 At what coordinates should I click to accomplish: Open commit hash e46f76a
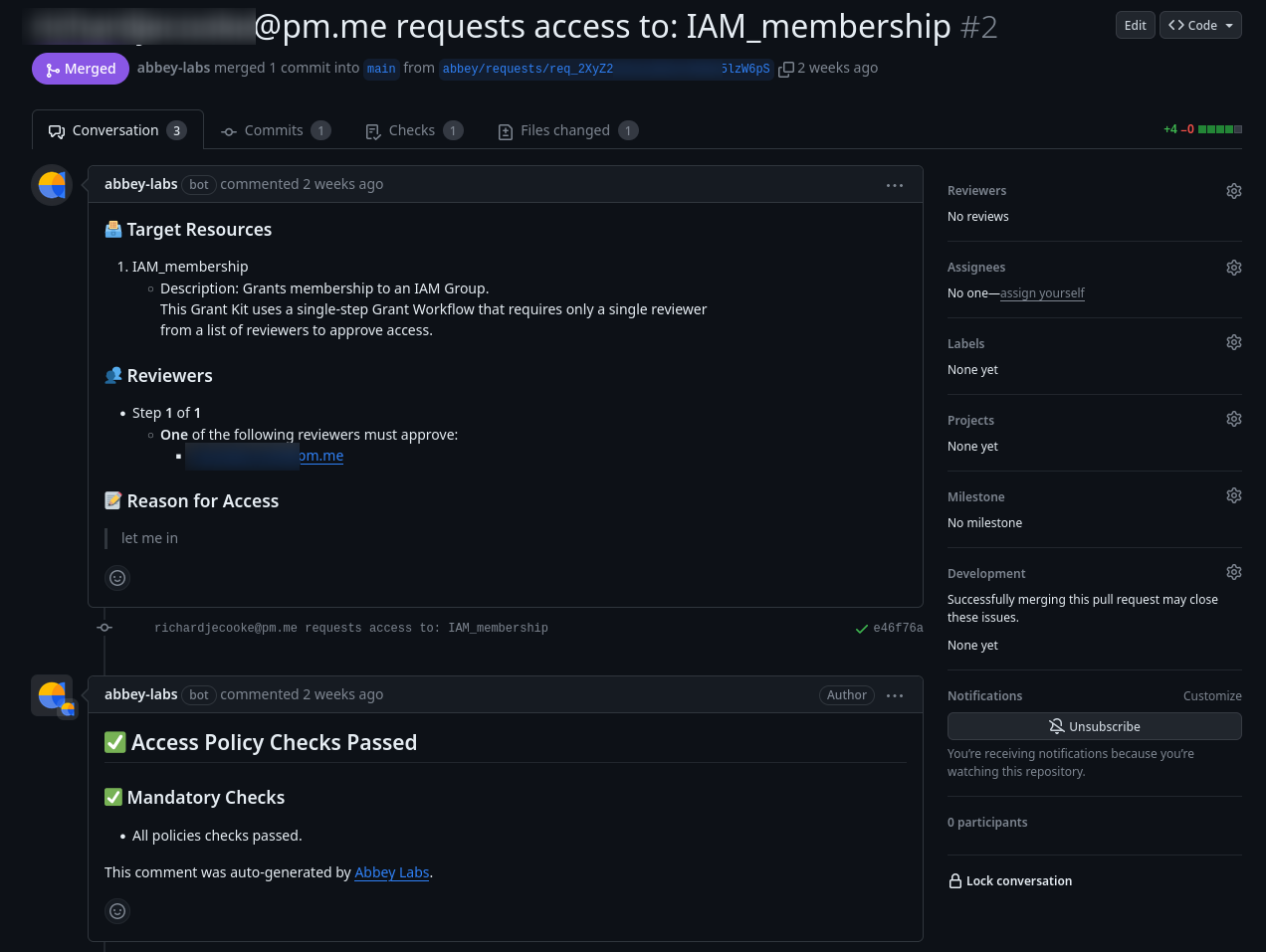pyautogui.click(x=898, y=628)
